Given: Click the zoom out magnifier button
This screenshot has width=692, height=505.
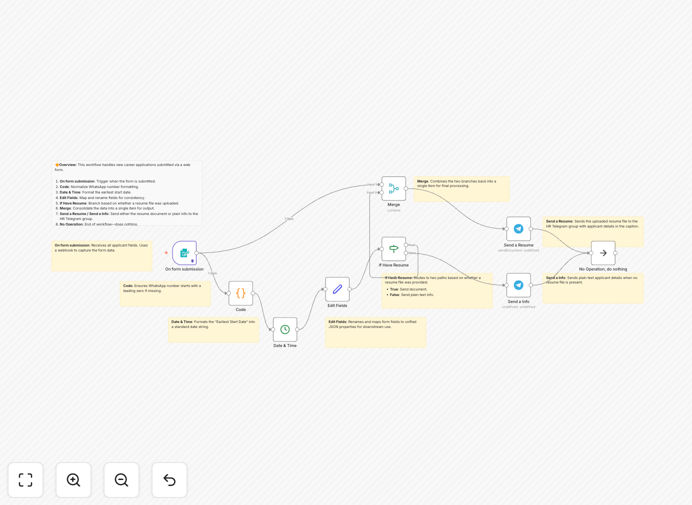Looking at the screenshot, I should click(121, 480).
